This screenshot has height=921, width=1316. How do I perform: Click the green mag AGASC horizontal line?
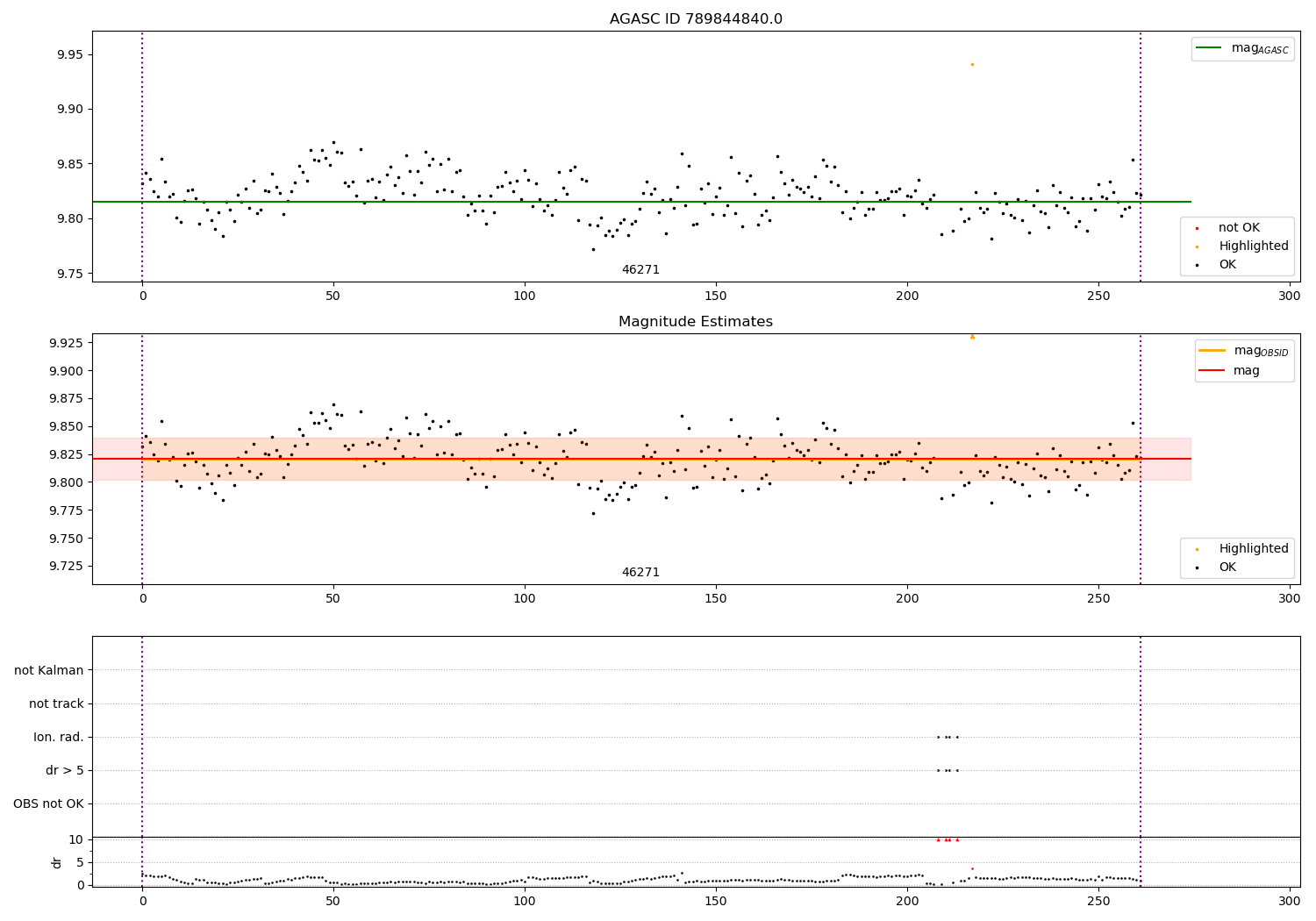(641, 202)
